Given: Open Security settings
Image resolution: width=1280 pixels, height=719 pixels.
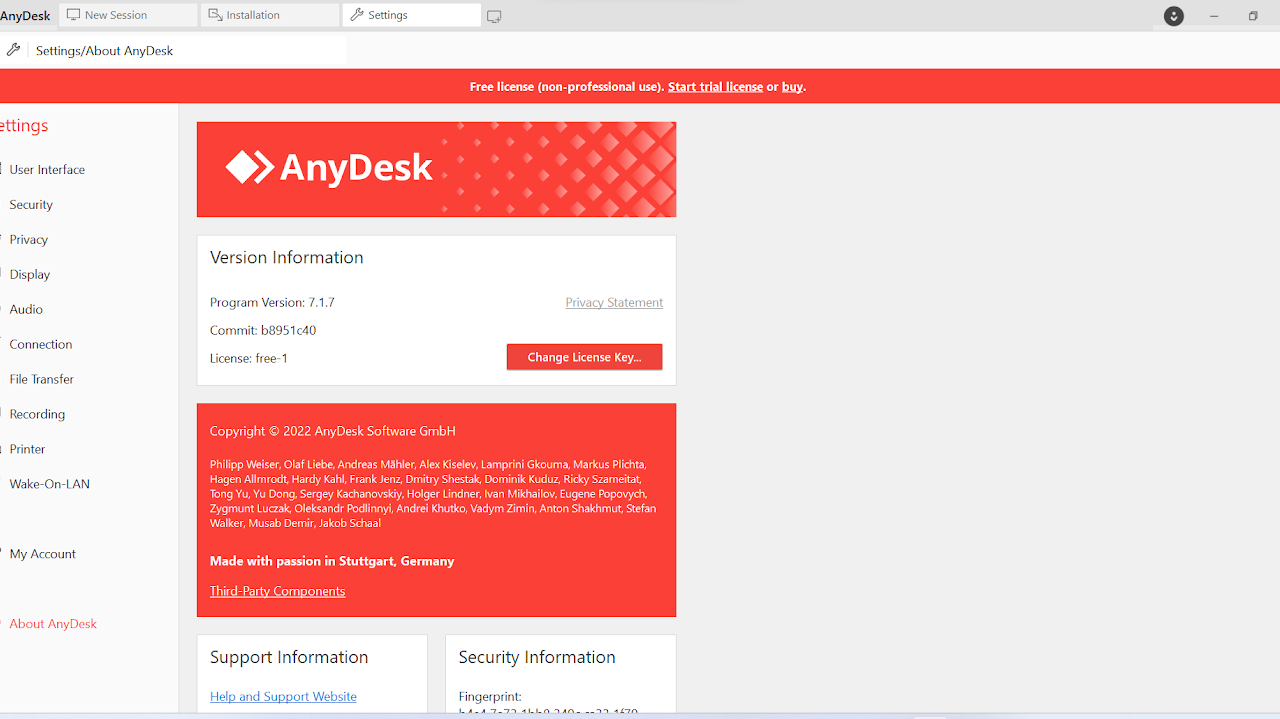Looking at the screenshot, I should [31, 205].
